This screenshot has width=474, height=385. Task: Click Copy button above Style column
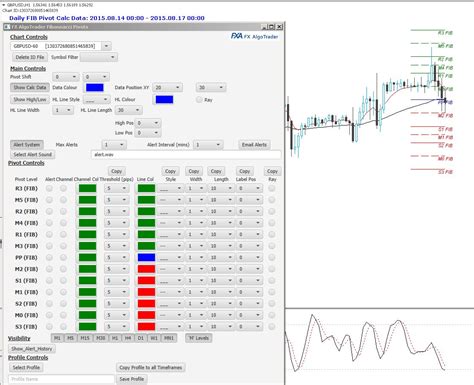[x=170, y=171]
